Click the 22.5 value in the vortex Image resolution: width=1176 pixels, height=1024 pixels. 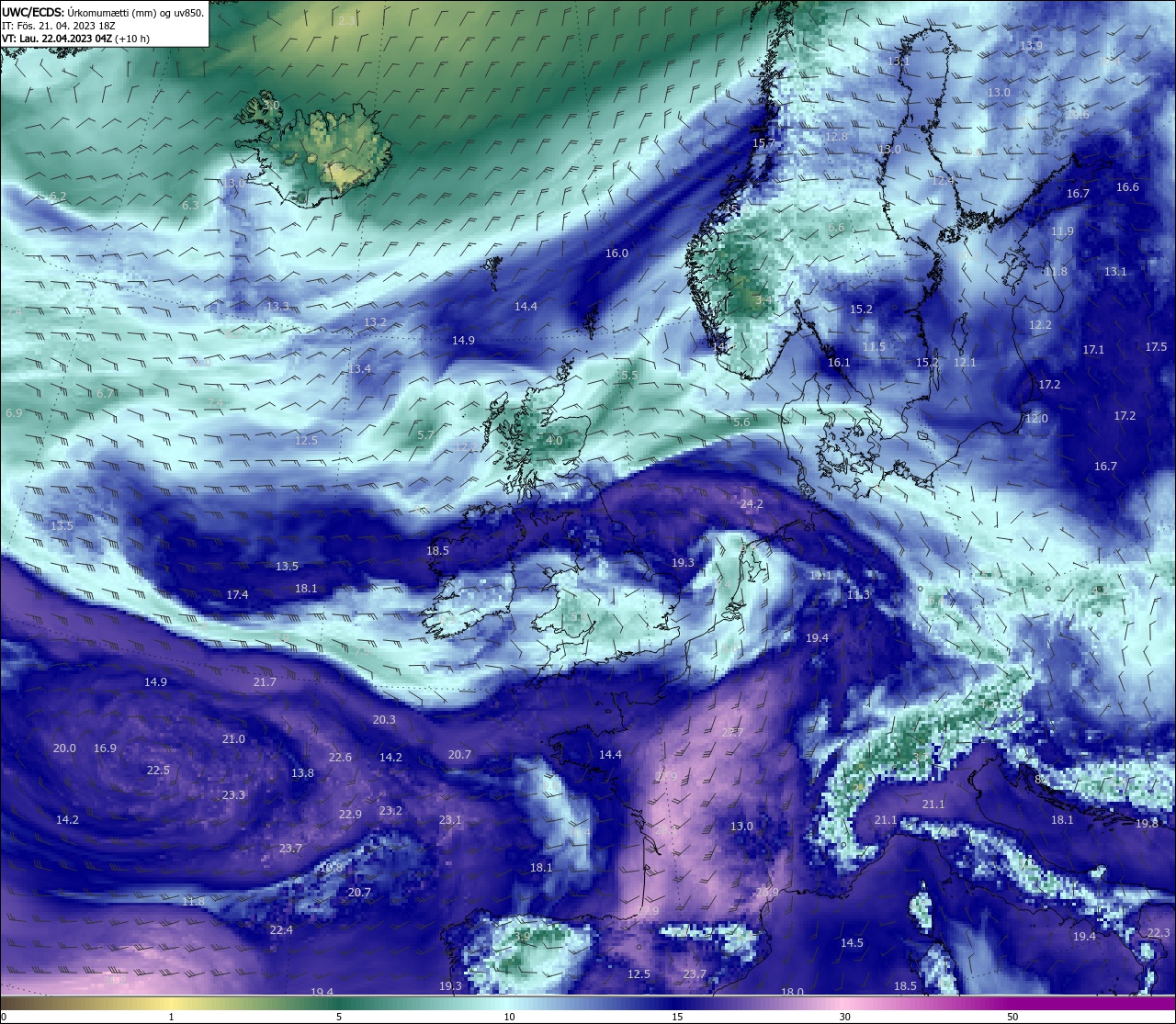[x=158, y=771]
